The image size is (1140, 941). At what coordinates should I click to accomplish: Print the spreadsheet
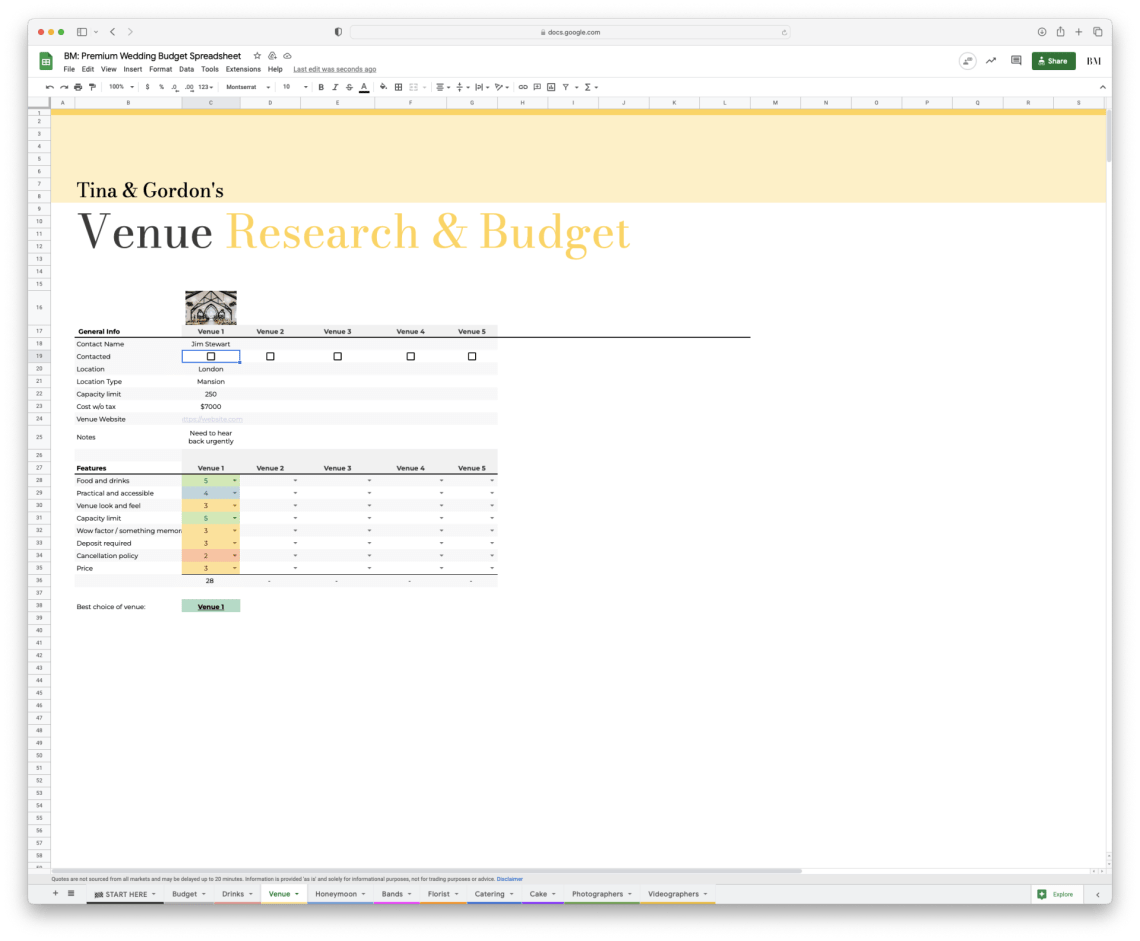[78, 87]
